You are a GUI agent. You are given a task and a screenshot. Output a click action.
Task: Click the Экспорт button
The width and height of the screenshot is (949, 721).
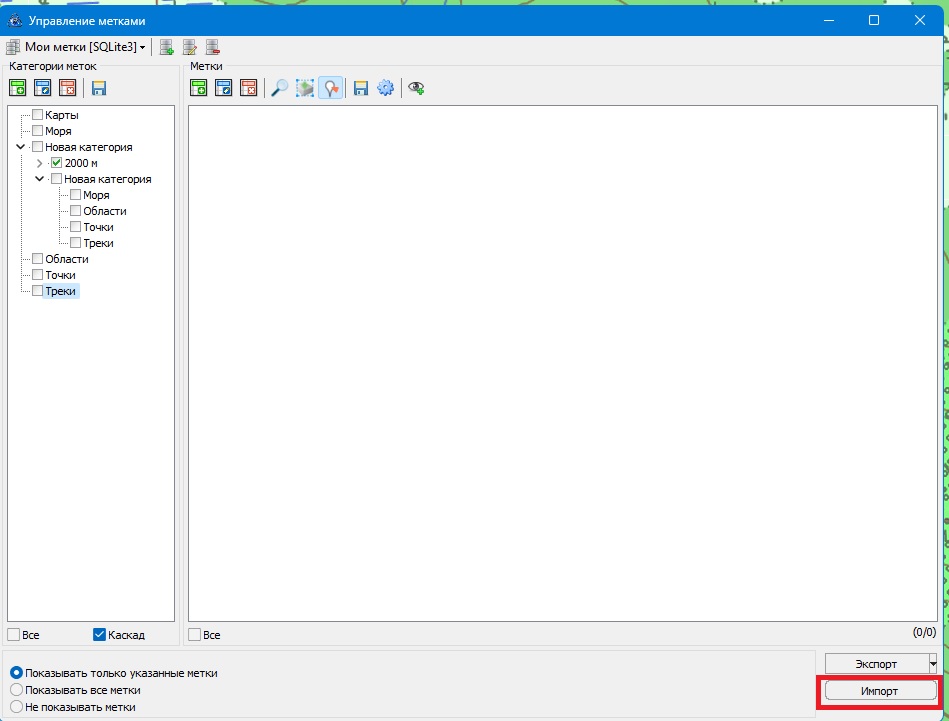[x=875, y=664]
